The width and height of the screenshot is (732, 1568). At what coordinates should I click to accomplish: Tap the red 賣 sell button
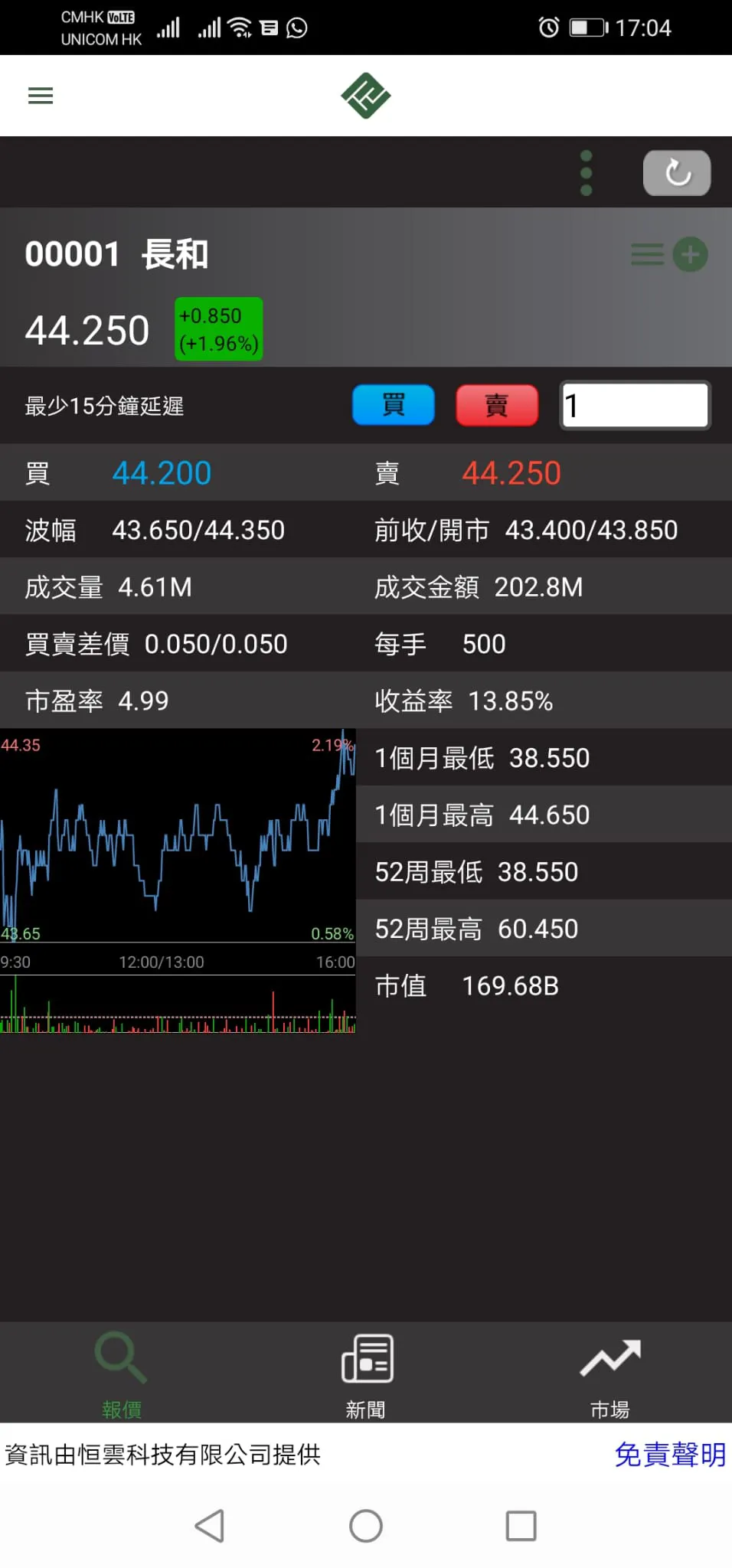point(497,405)
